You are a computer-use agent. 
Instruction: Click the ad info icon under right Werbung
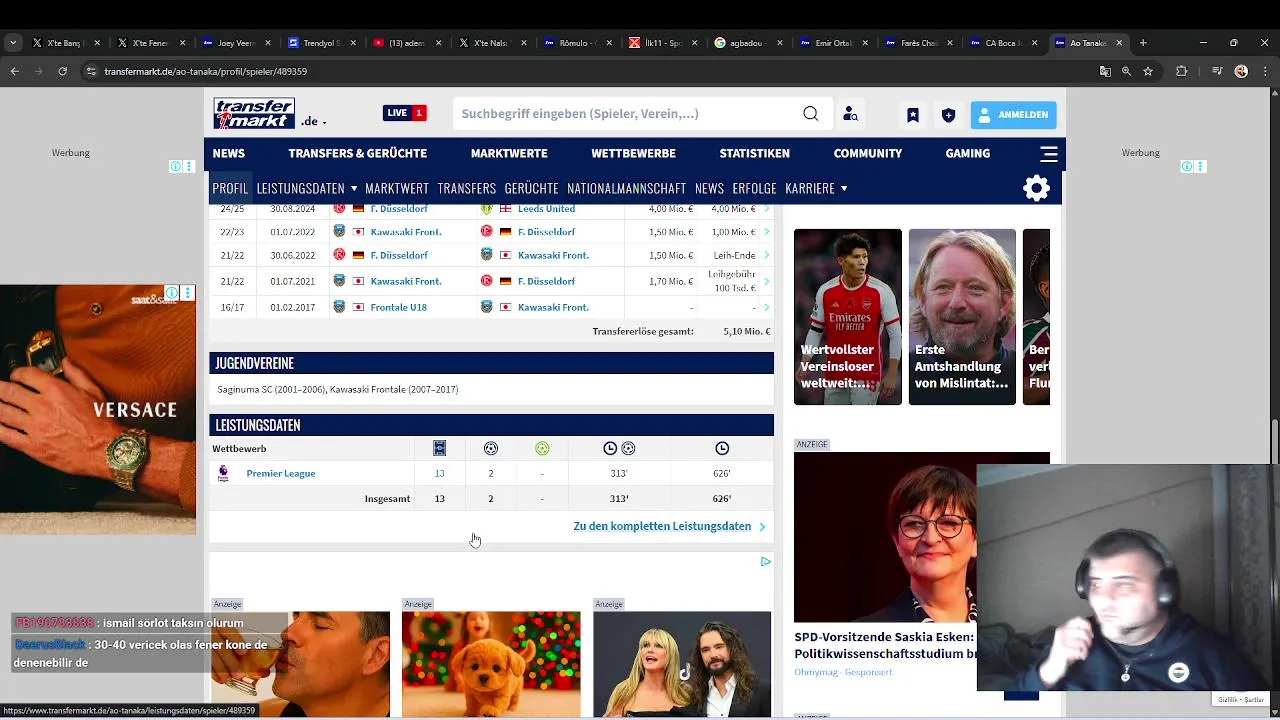pos(1187,166)
